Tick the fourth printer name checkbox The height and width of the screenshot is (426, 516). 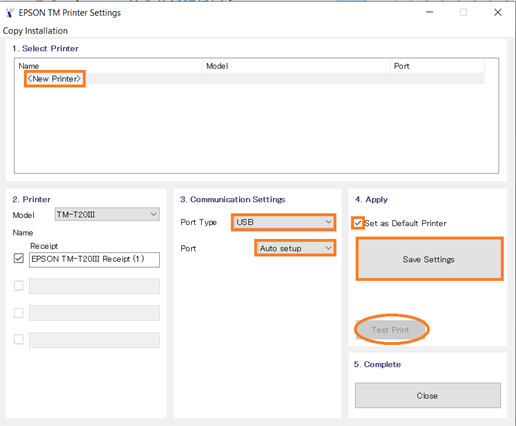click(x=19, y=339)
